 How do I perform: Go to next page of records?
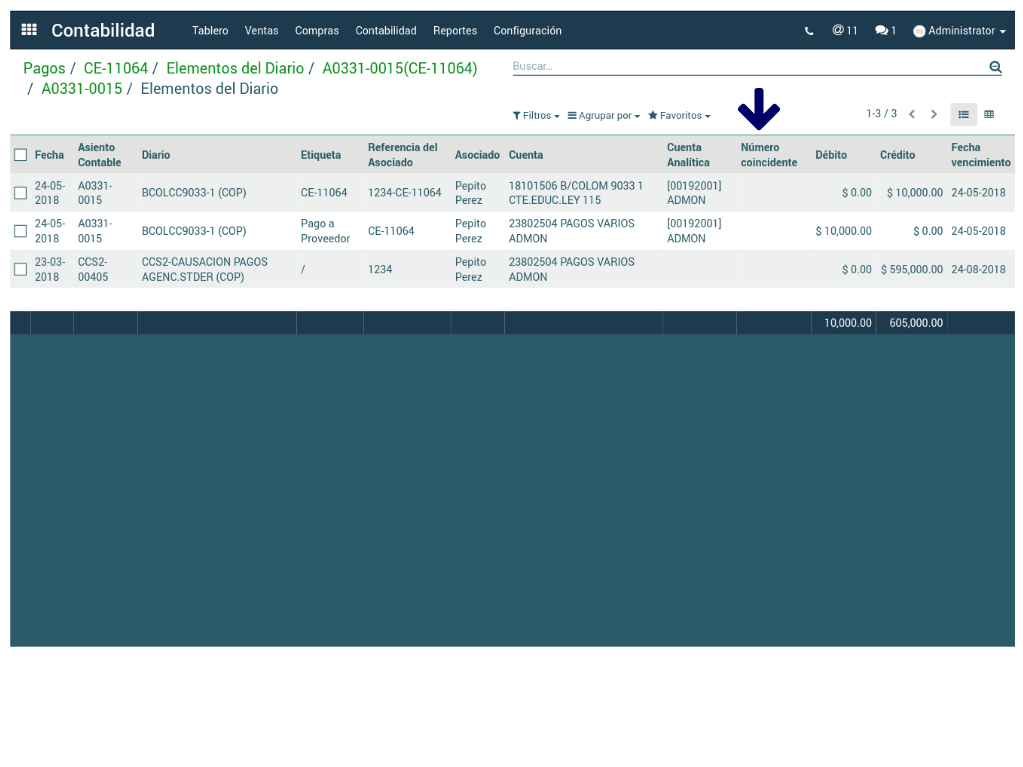coord(934,115)
